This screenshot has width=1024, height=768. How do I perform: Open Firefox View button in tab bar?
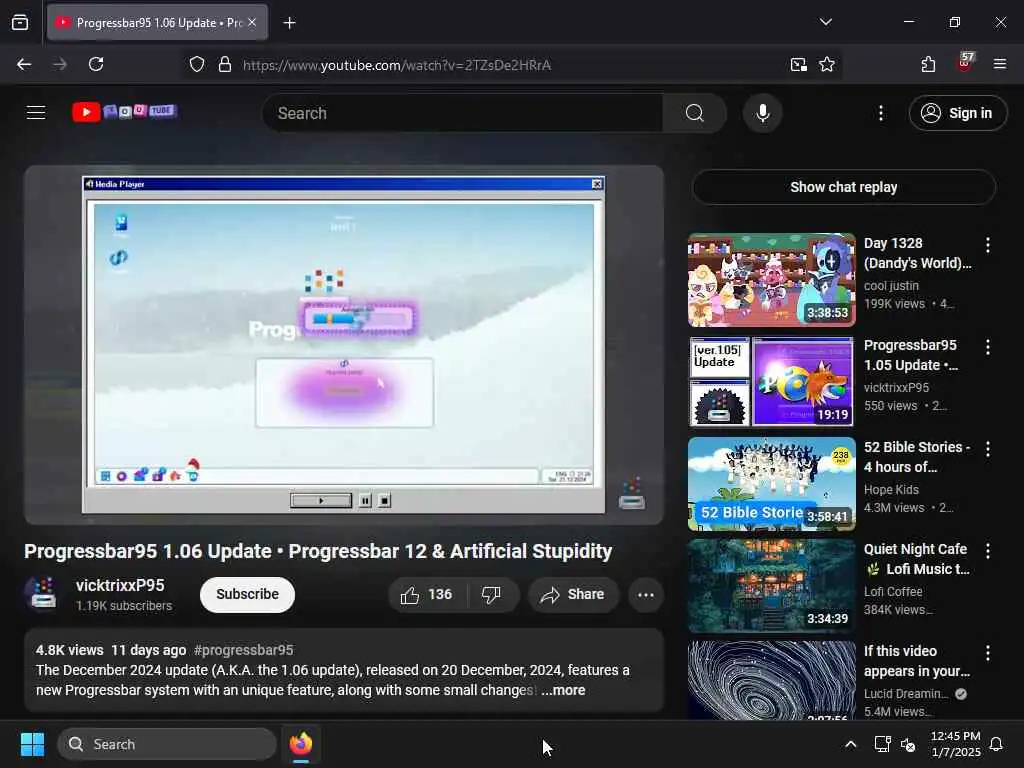click(x=20, y=22)
